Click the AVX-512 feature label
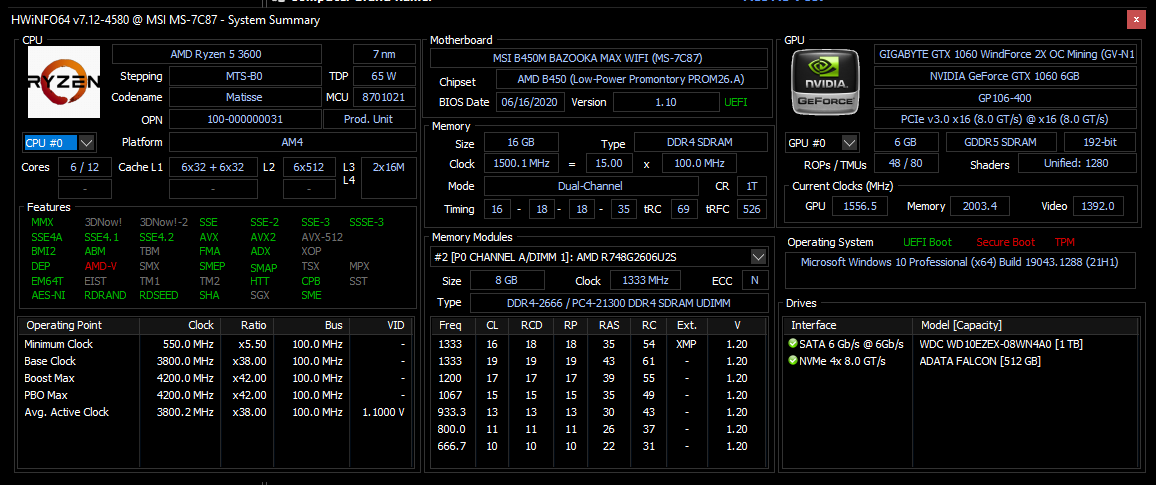The image size is (1156, 485). tap(321, 237)
